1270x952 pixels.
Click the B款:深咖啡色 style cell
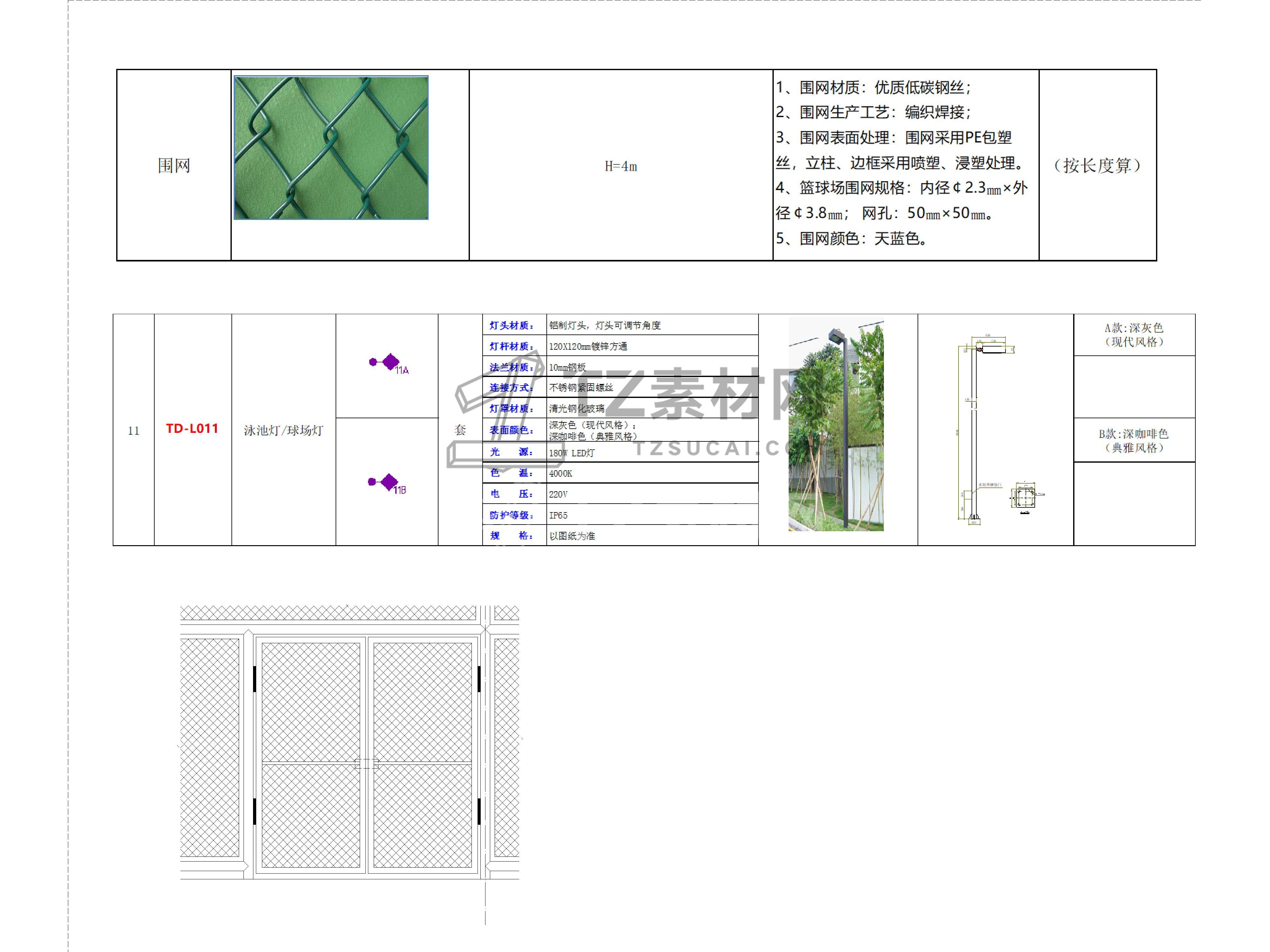point(1134,440)
